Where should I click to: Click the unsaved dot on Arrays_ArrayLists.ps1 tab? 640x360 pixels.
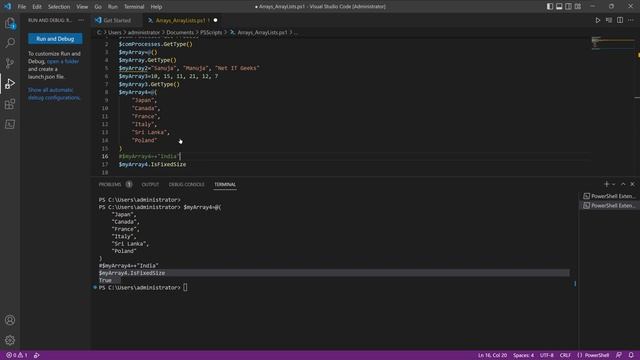(x=215, y=20)
